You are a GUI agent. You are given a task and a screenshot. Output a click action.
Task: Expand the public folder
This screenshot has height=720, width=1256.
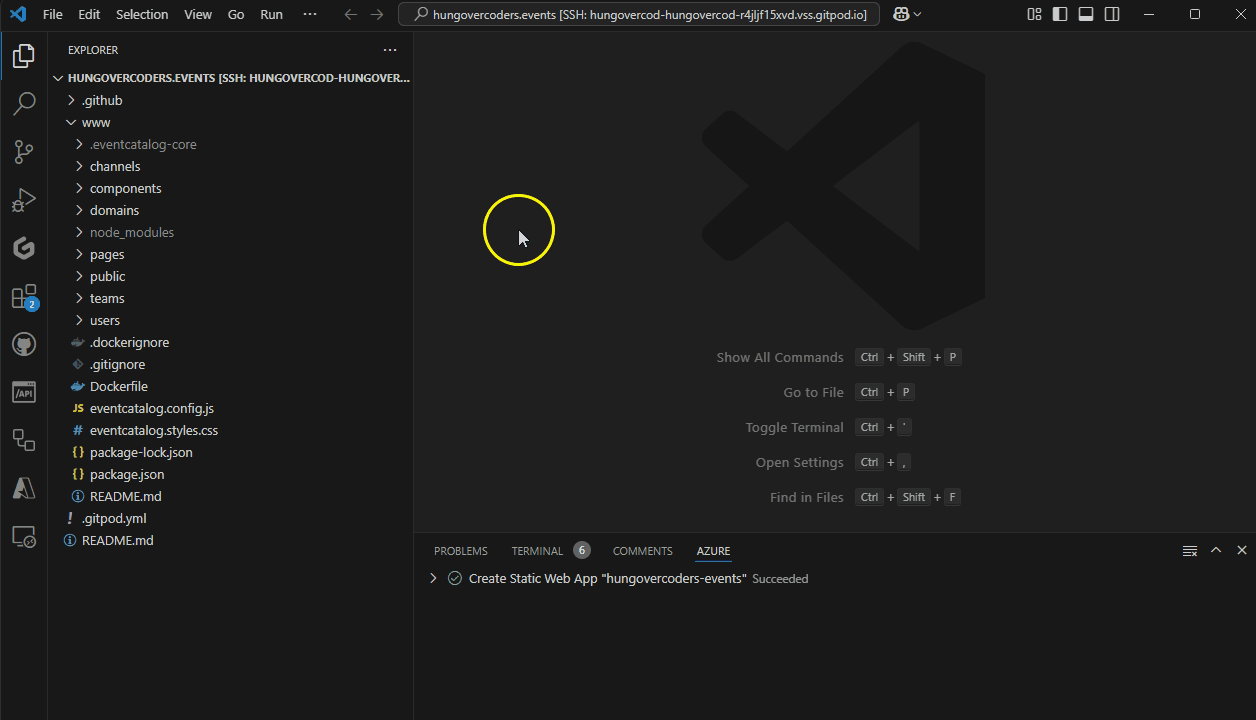(x=79, y=276)
